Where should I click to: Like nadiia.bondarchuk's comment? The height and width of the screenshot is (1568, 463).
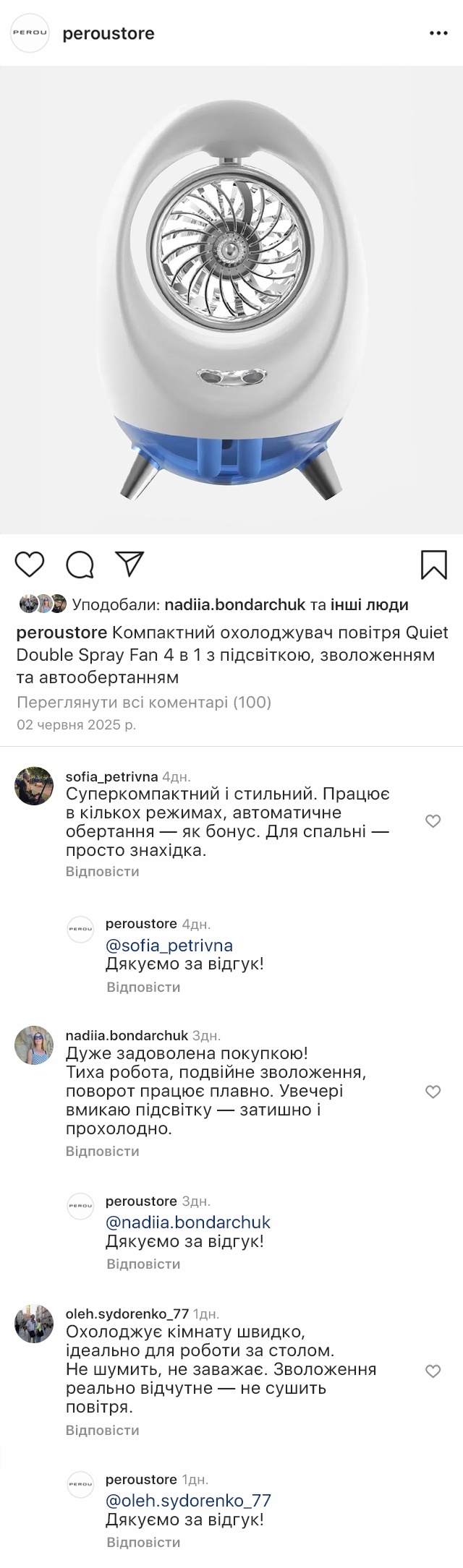pos(433,1092)
